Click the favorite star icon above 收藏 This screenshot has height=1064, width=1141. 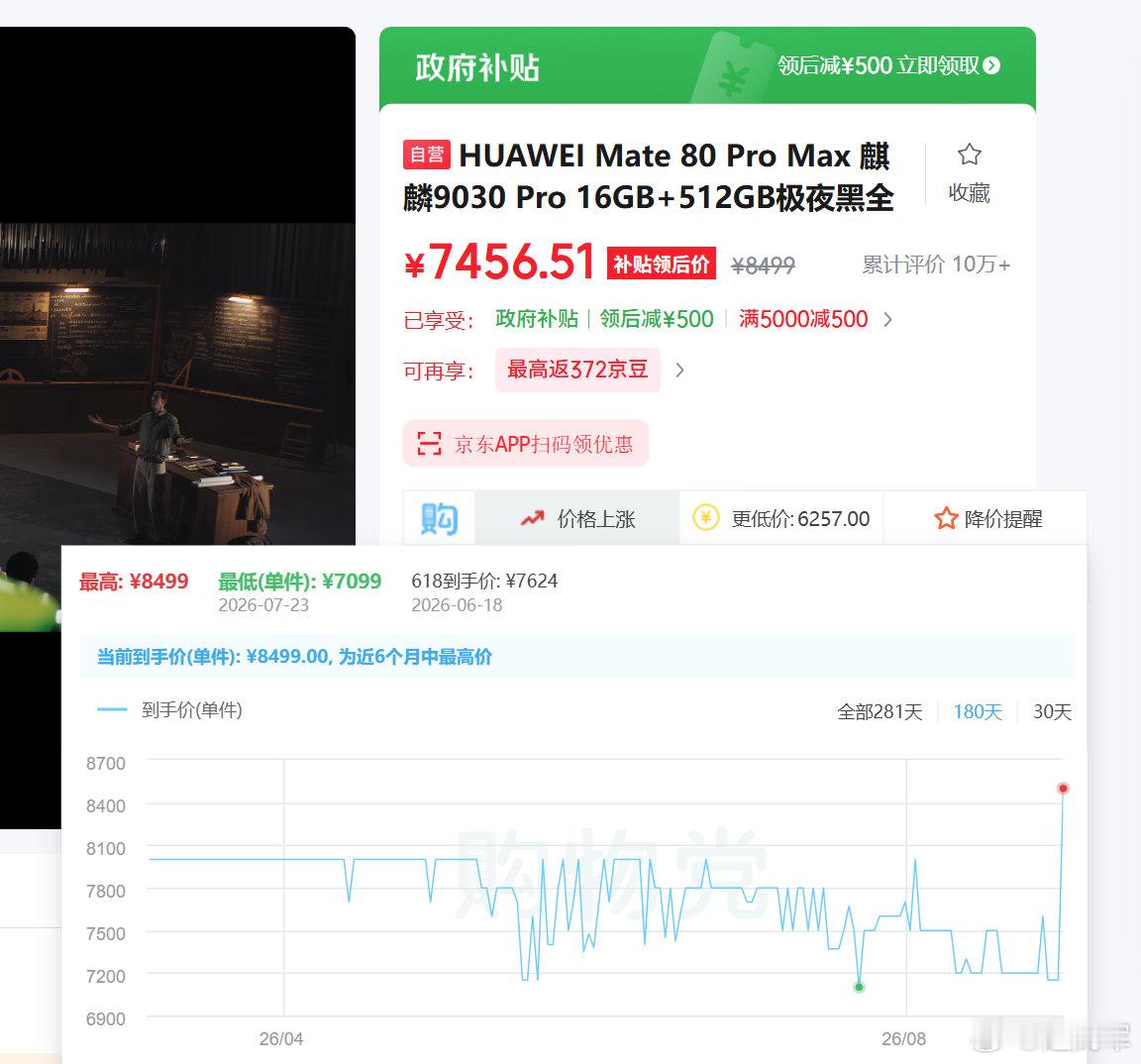coord(970,155)
